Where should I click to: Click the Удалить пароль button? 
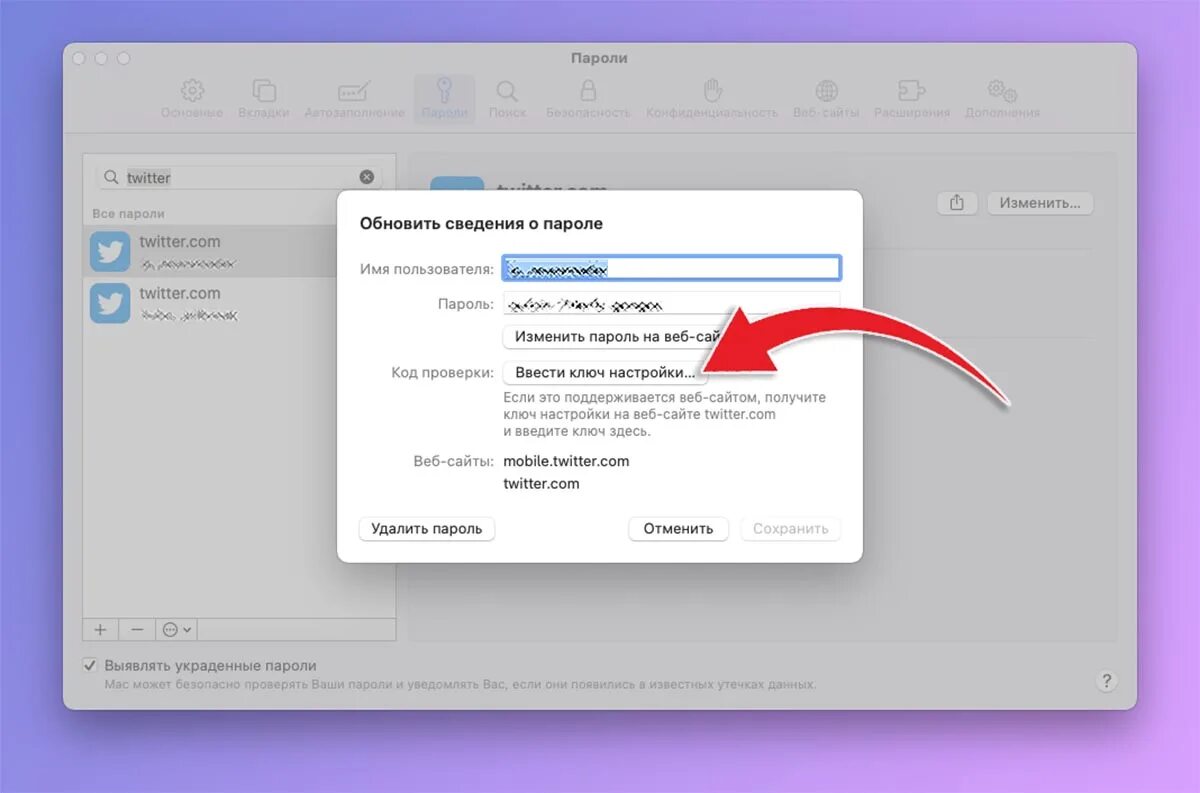point(427,529)
